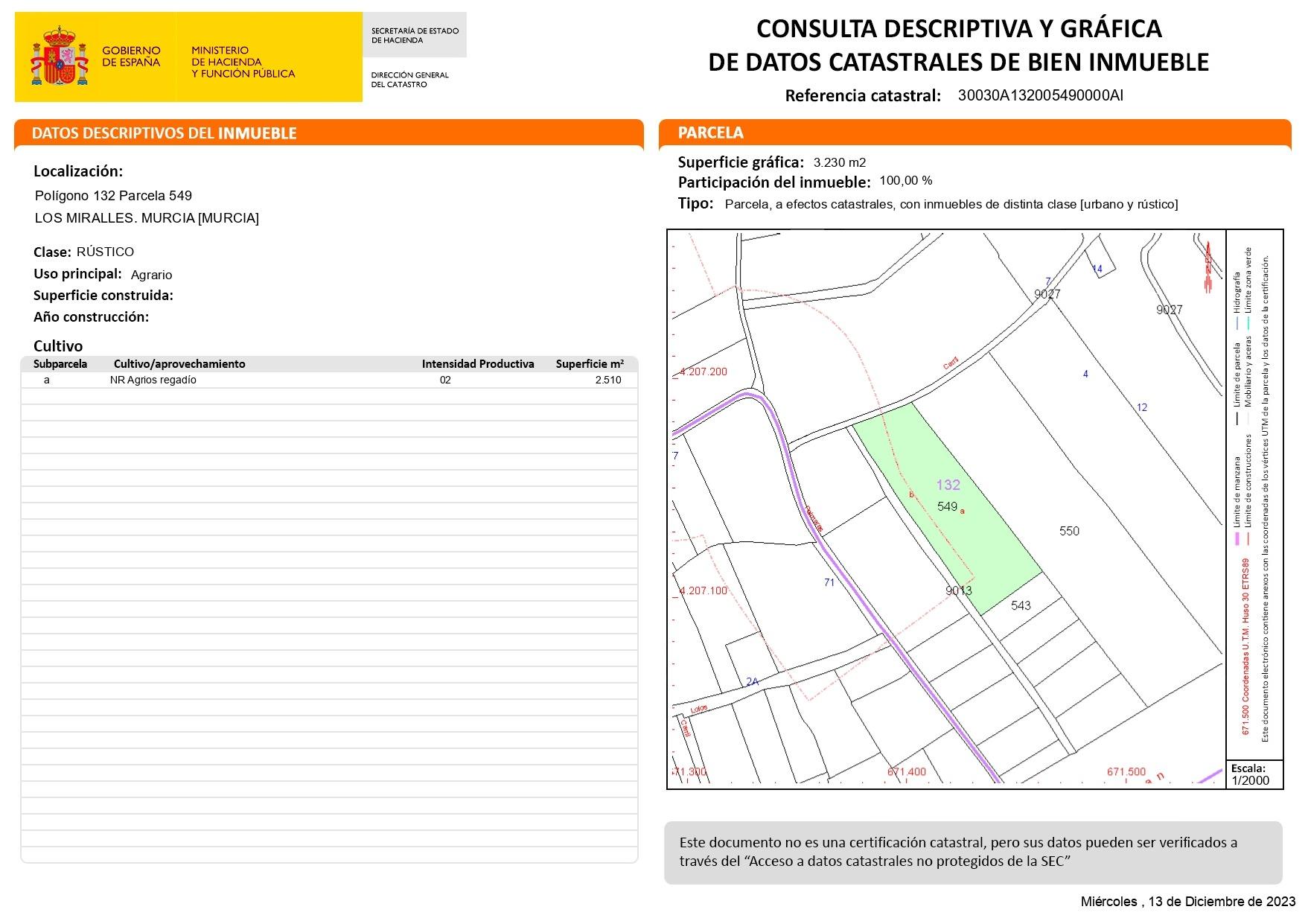Select the Dirección General del Catastro label
This screenshot has width=1308, height=924.
tap(409, 80)
